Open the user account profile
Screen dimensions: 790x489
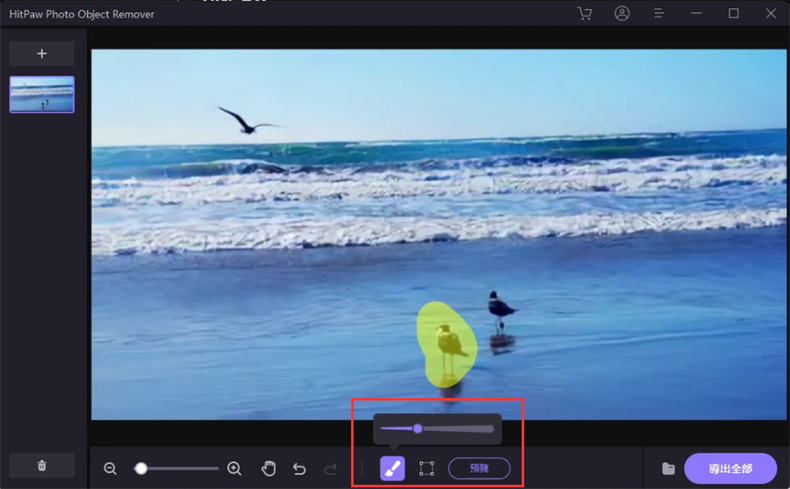point(622,14)
